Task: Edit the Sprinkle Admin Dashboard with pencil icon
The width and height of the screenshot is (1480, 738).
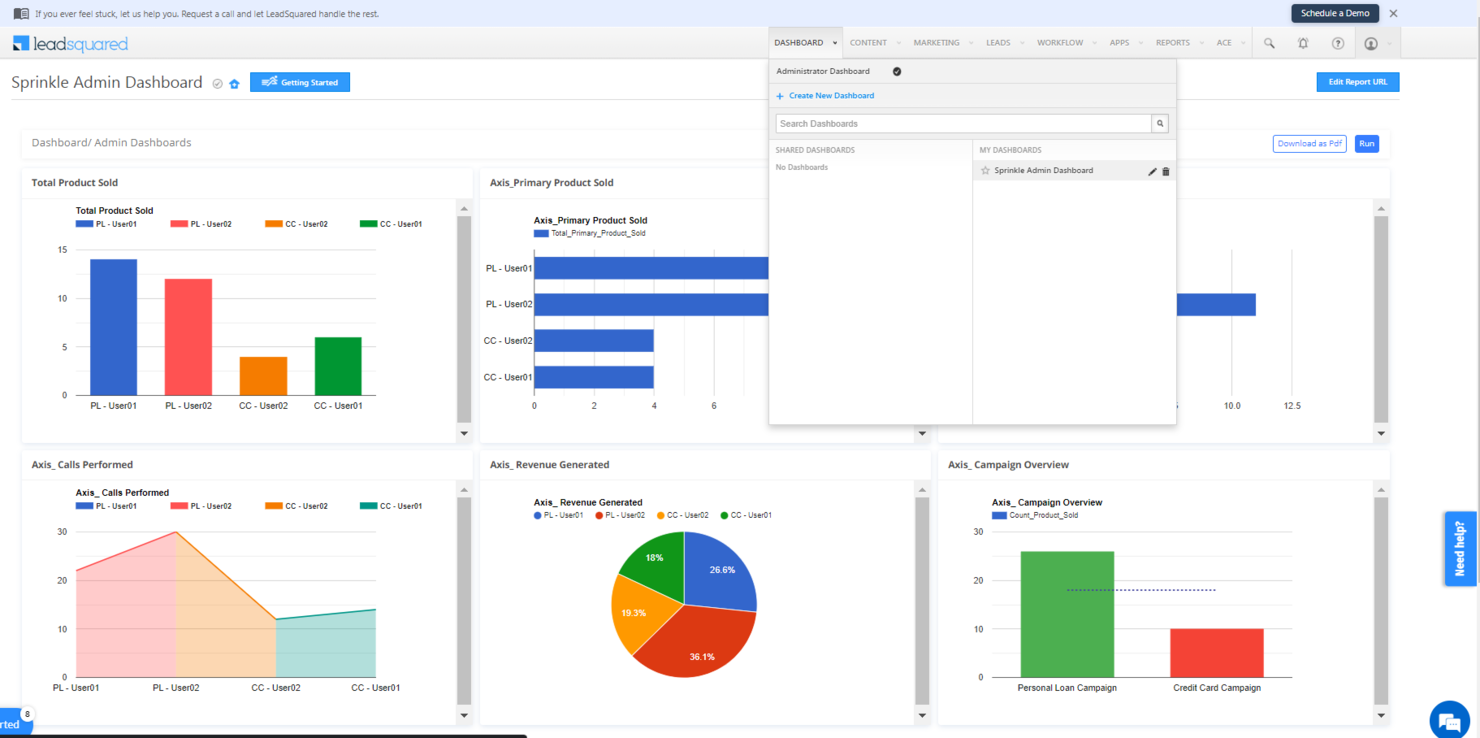Action: (x=1152, y=170)
